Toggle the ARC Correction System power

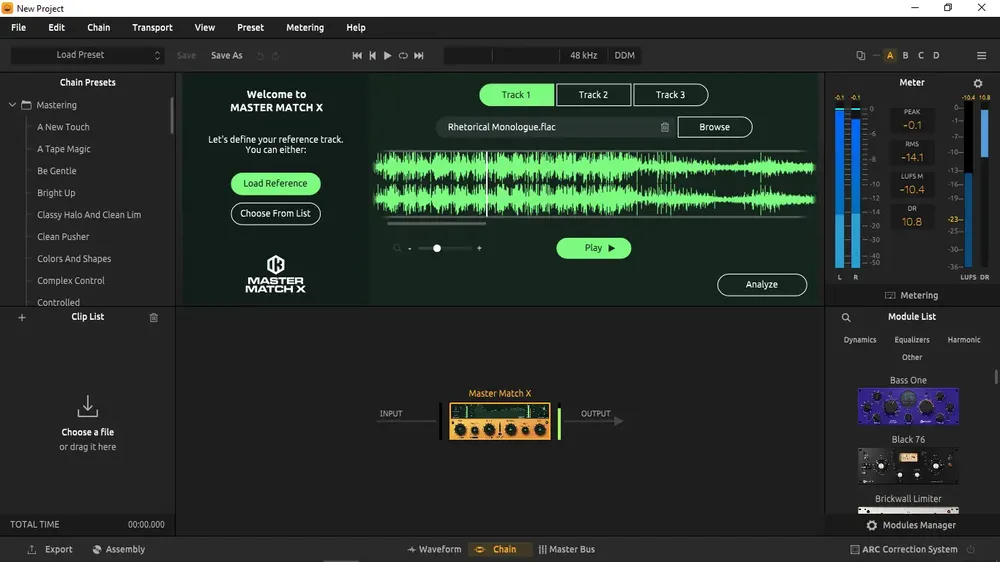pyautogui.click(x=971, y=549)
